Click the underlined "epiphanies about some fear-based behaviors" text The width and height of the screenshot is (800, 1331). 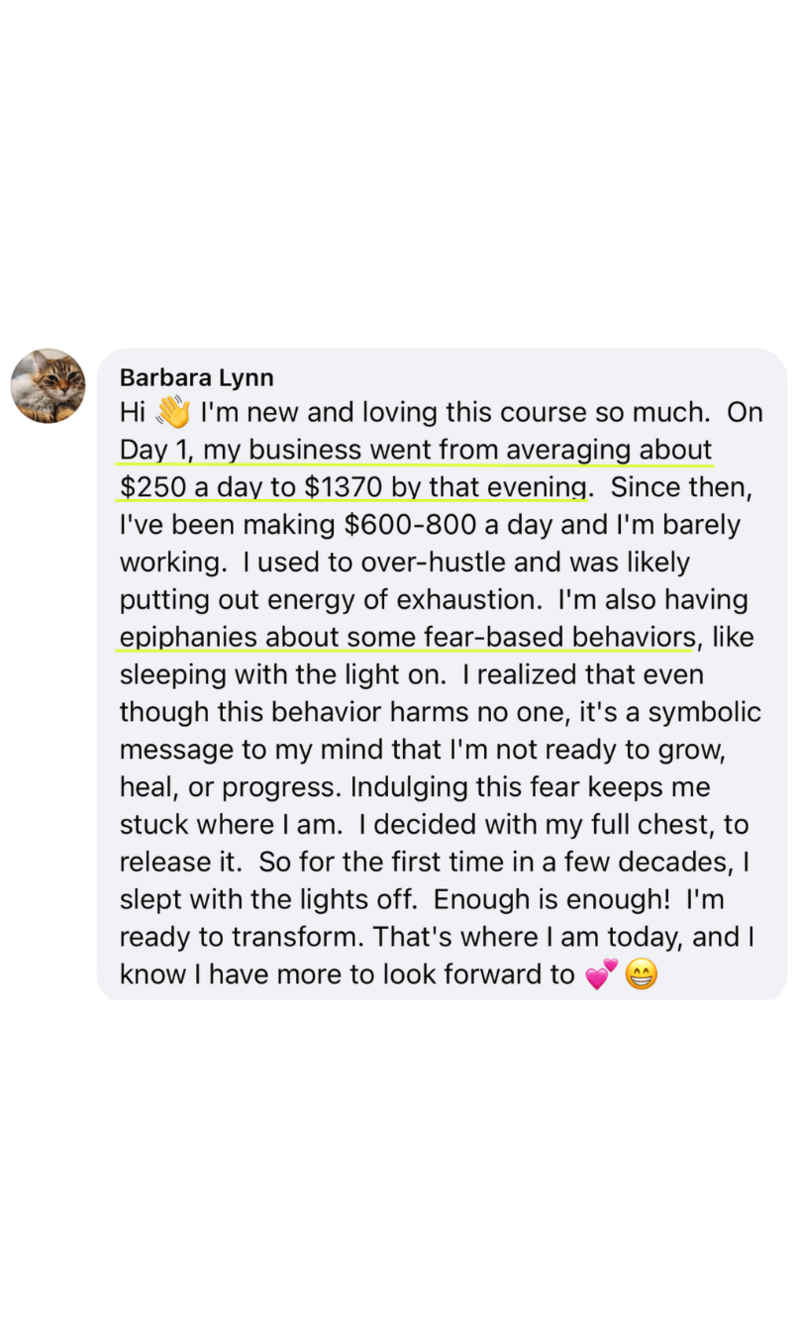[407, 637]
